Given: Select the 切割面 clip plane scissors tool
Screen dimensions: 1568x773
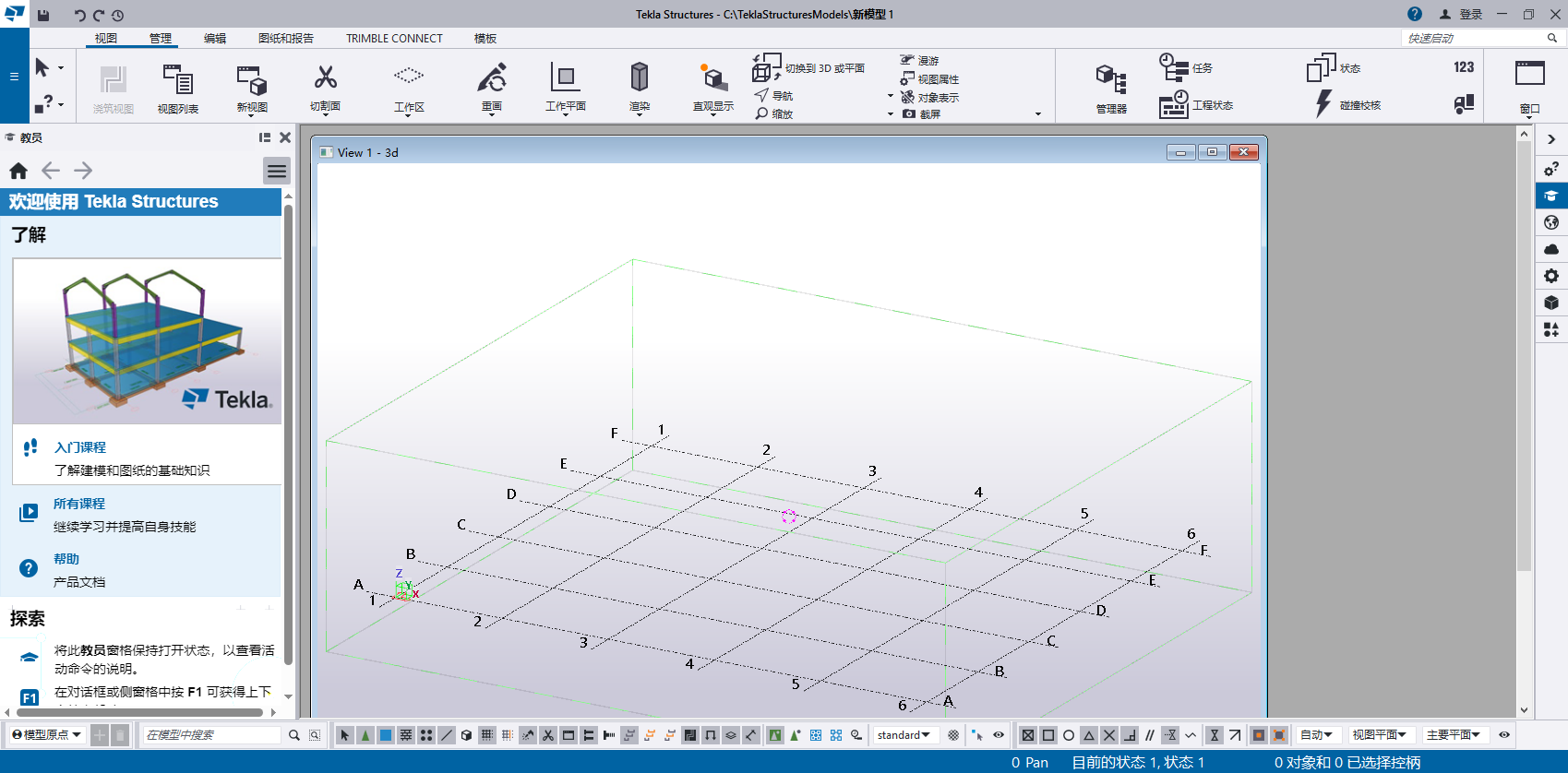Looking at the screenshot, I should (325, 89).
